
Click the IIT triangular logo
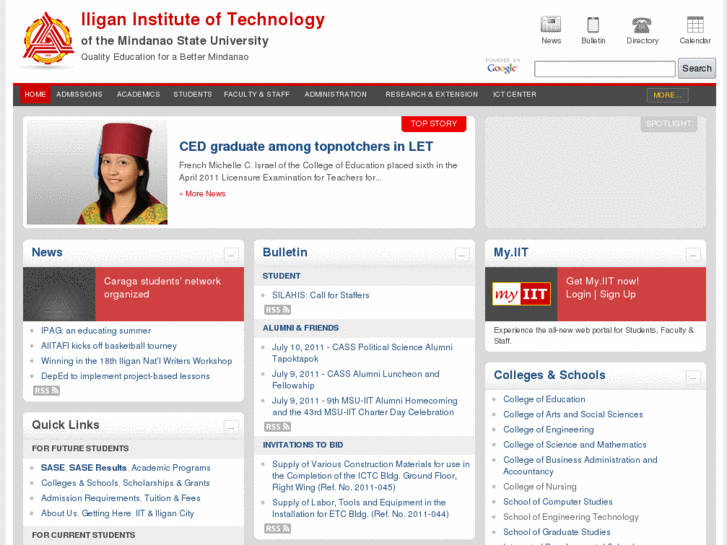(x=48, y=38)
